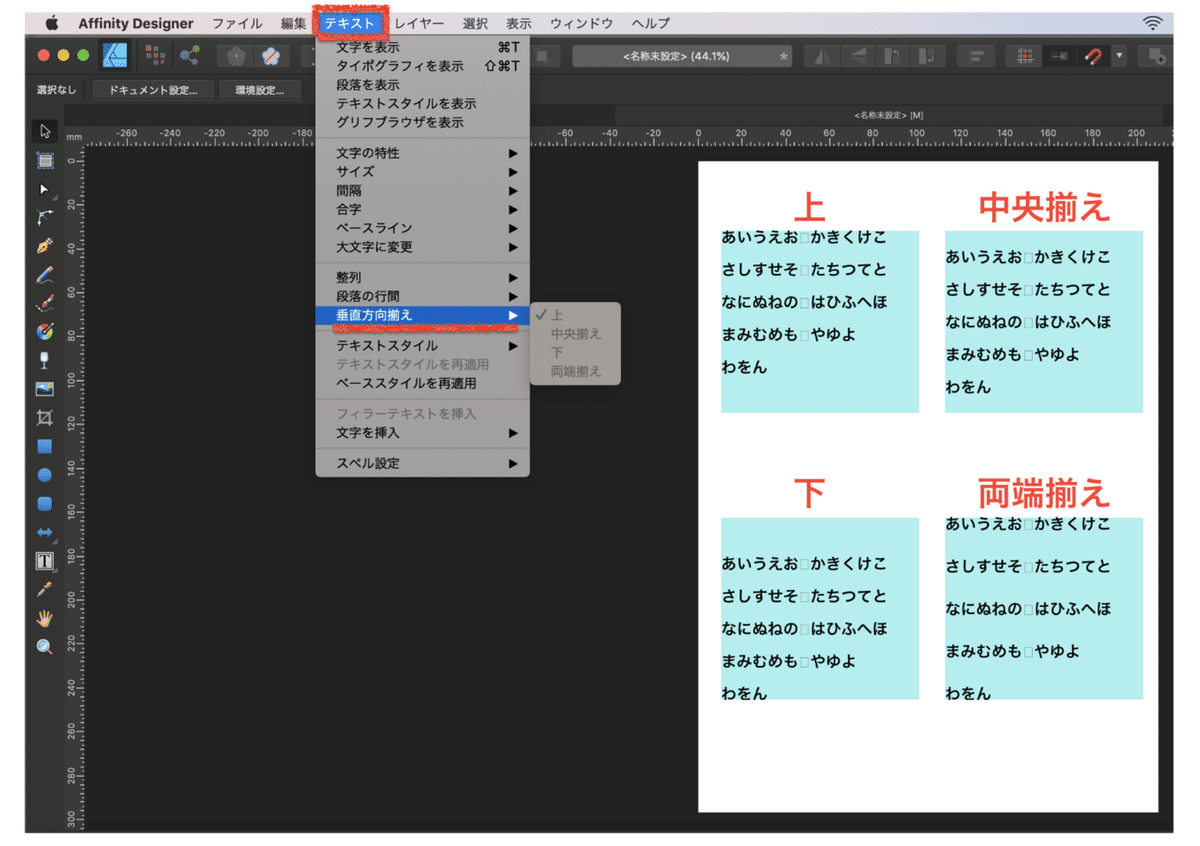Select the Artboard tool
Screen dimensions: 1200x846
(45, 160)
